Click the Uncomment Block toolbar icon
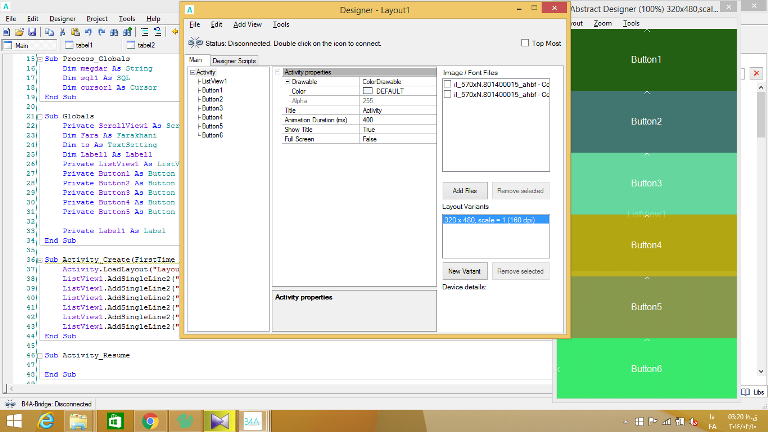This screenshot has height=432, width=768. tap(158, 32)
